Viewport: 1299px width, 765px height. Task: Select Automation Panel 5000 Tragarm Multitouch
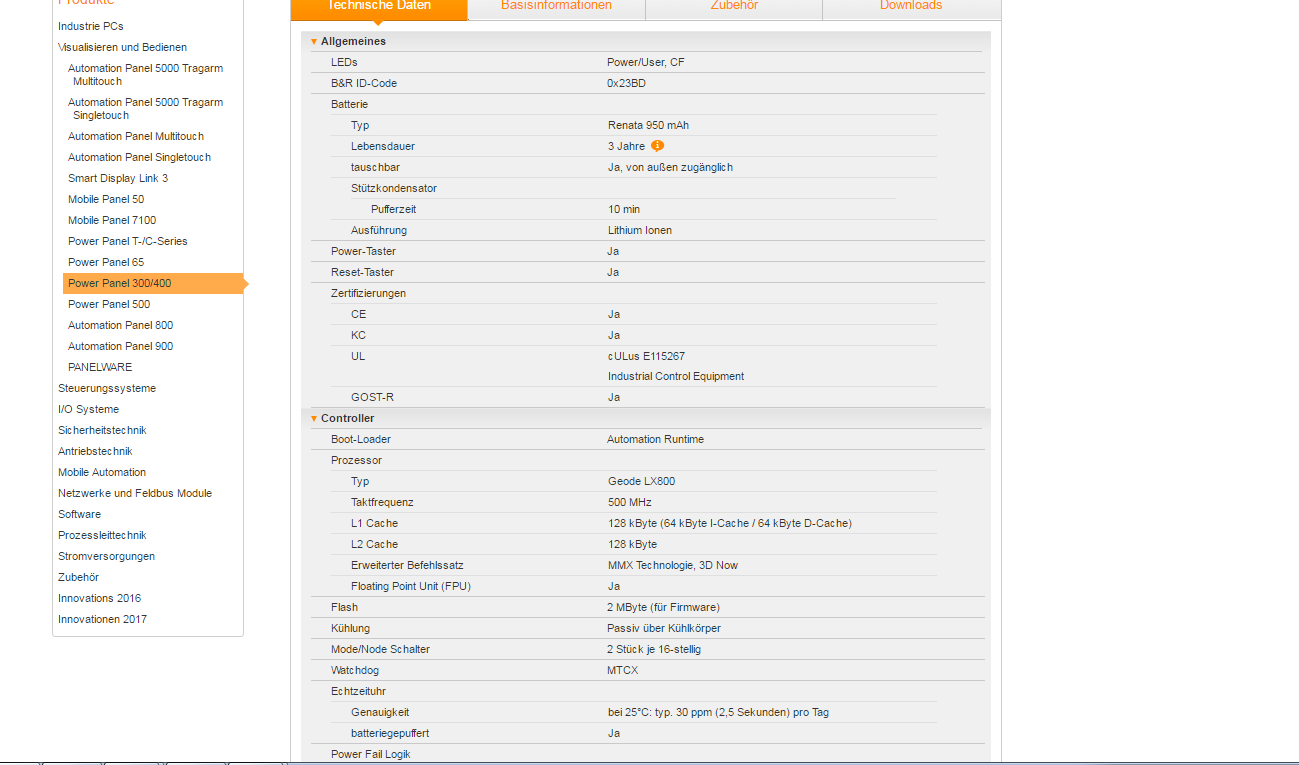pos(145,75)
